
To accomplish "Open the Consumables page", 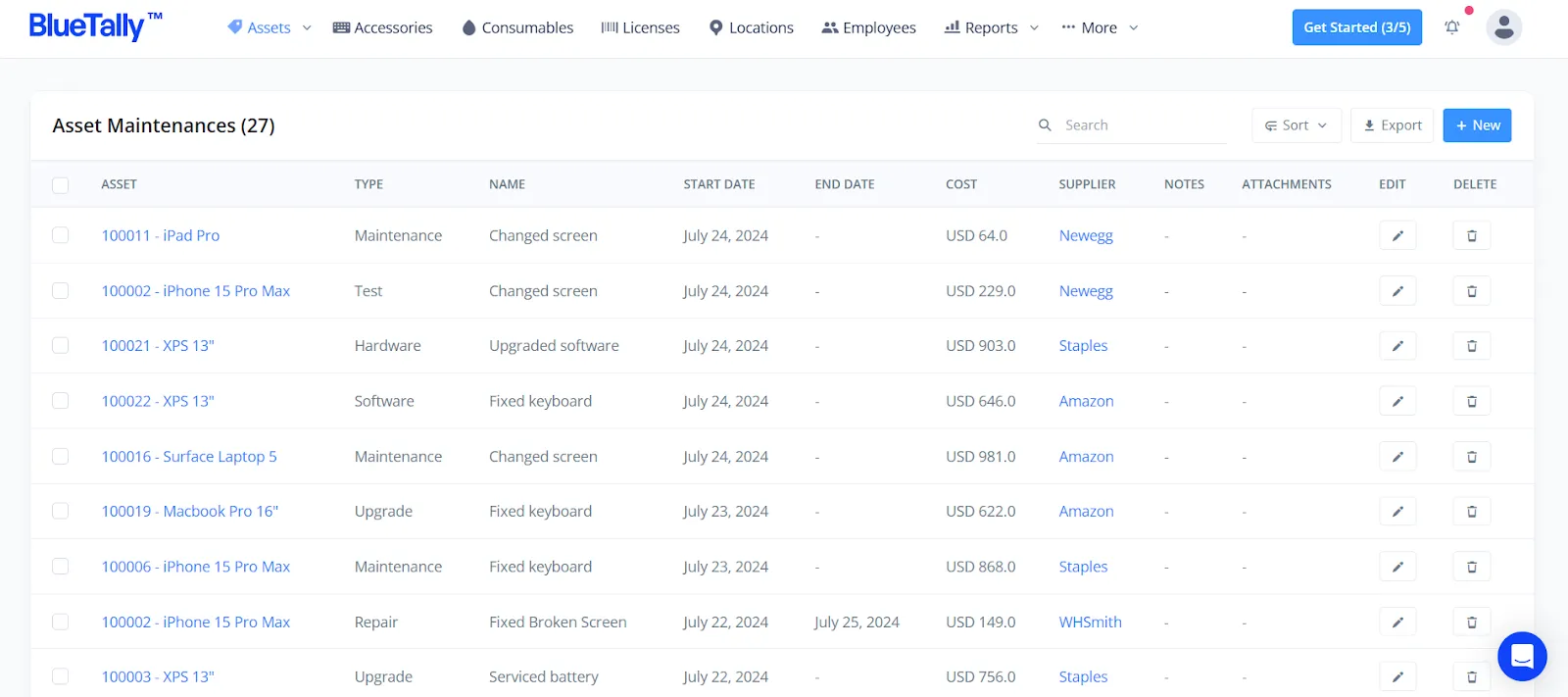I will coord(517,27).
